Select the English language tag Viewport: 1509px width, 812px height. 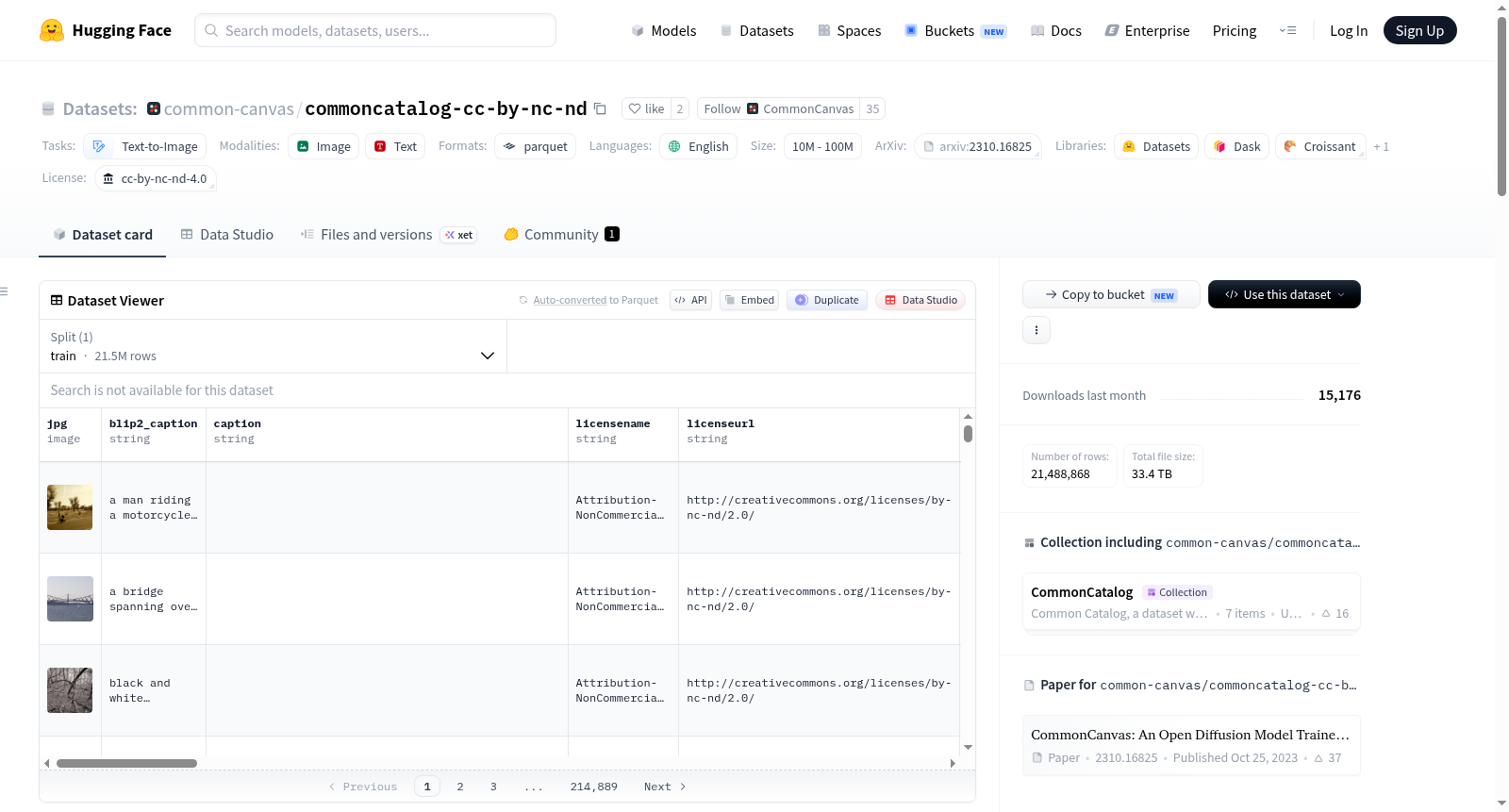click(699, 146)
